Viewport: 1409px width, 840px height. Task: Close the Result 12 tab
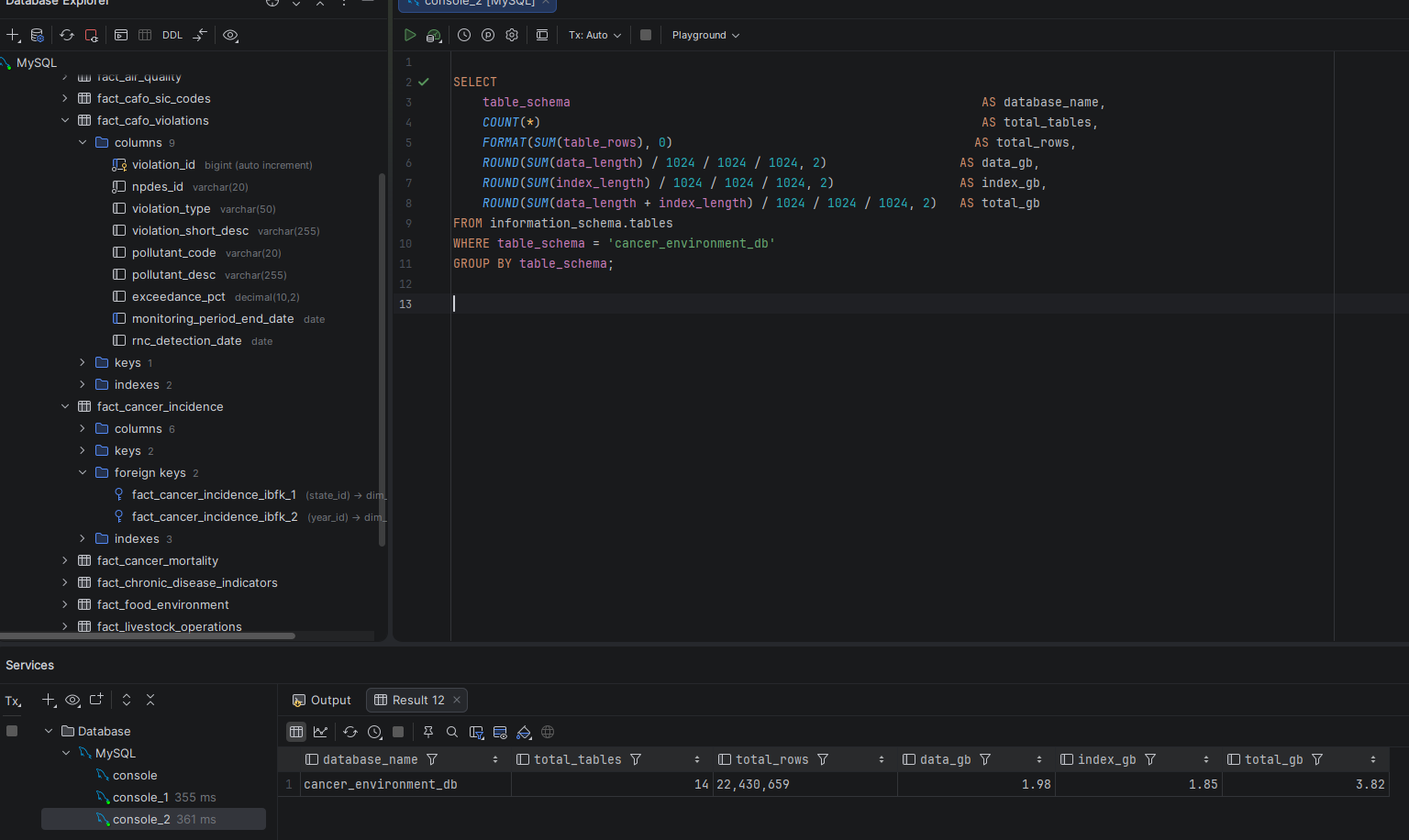[x=457, y=700]
